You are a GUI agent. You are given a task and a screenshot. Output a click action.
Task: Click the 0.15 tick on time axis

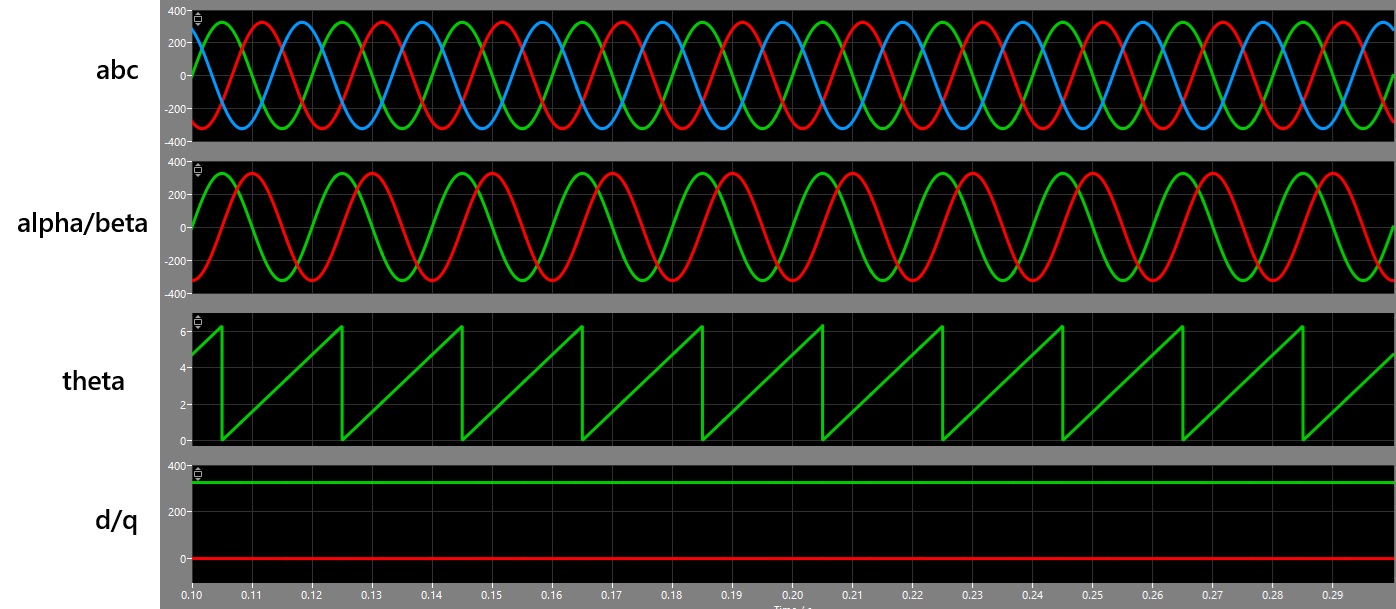coord(492,594)
